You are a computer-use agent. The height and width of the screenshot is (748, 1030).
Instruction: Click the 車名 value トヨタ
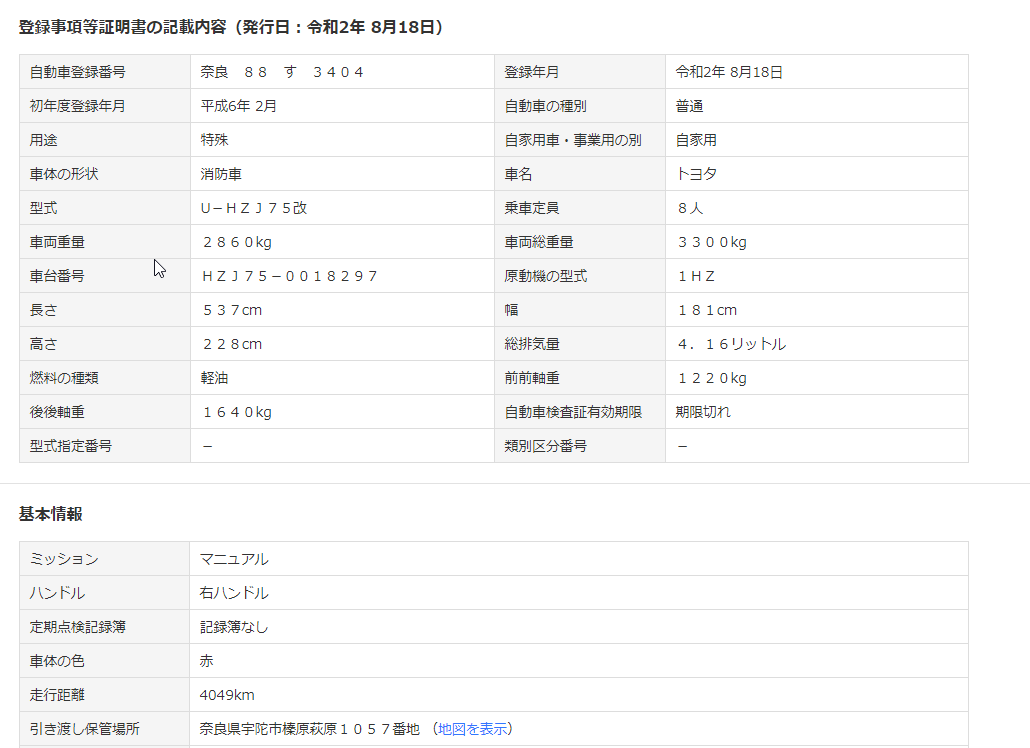[x=697, y=174]
